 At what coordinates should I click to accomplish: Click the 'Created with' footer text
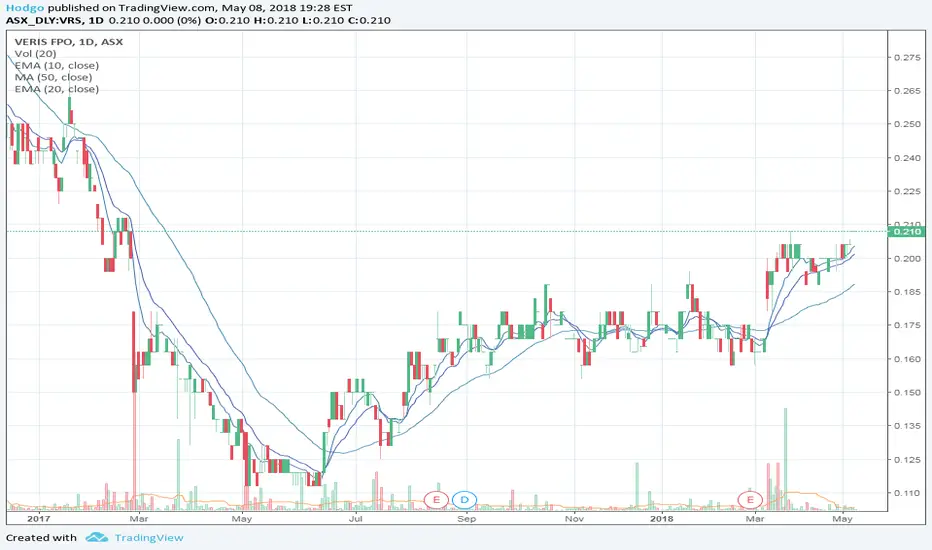[x=42, y=538]
